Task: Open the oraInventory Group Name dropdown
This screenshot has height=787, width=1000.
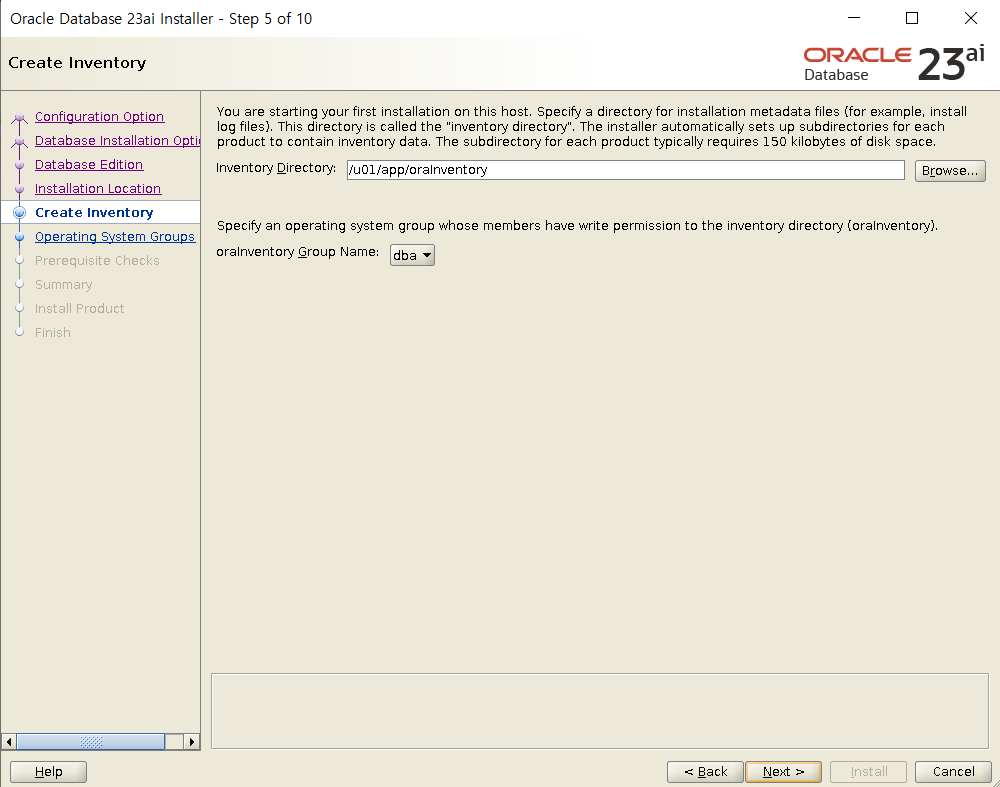Action: [x=412, y=255]
